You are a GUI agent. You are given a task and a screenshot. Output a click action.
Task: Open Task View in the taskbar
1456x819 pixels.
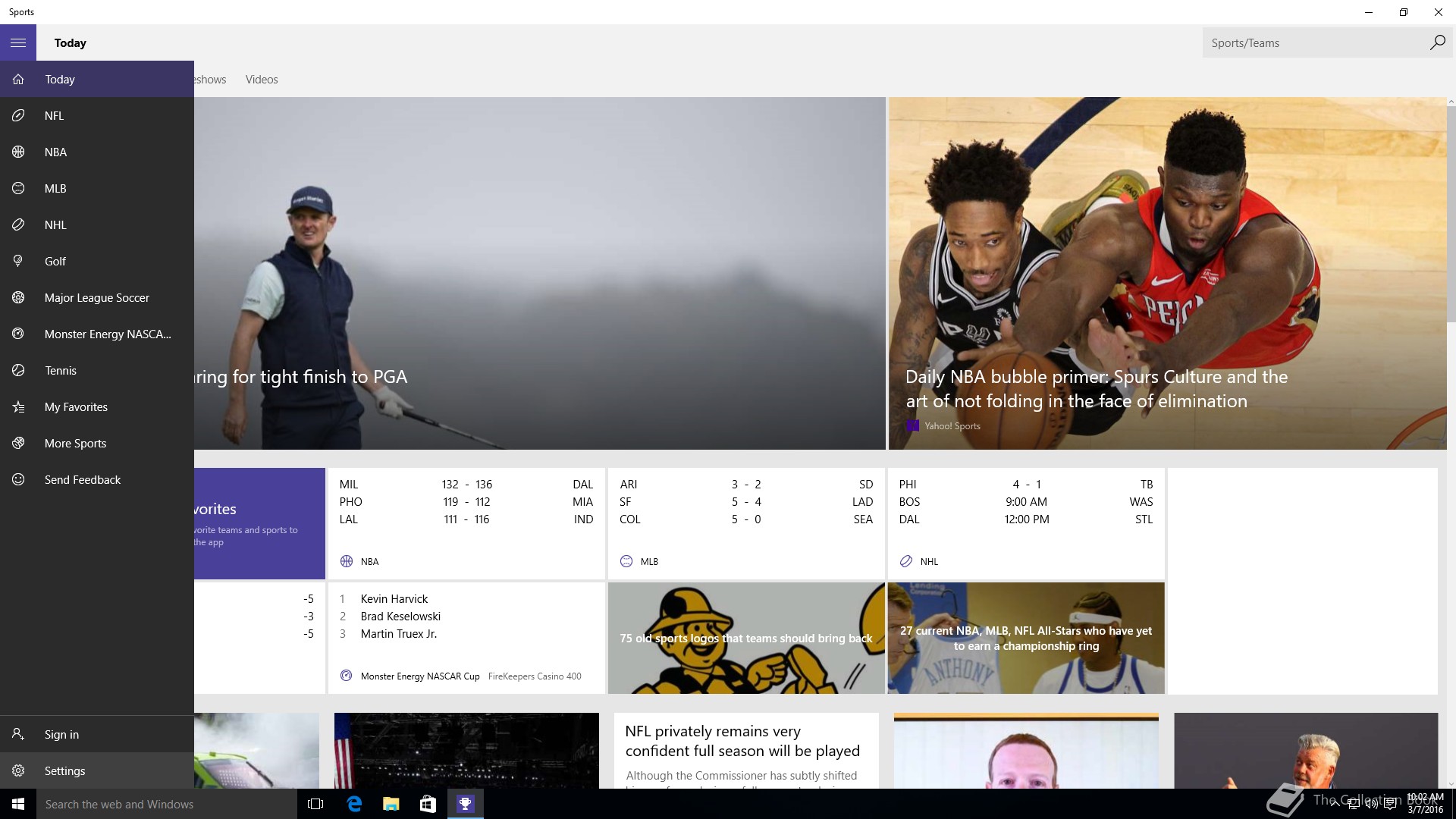point(315,804)
